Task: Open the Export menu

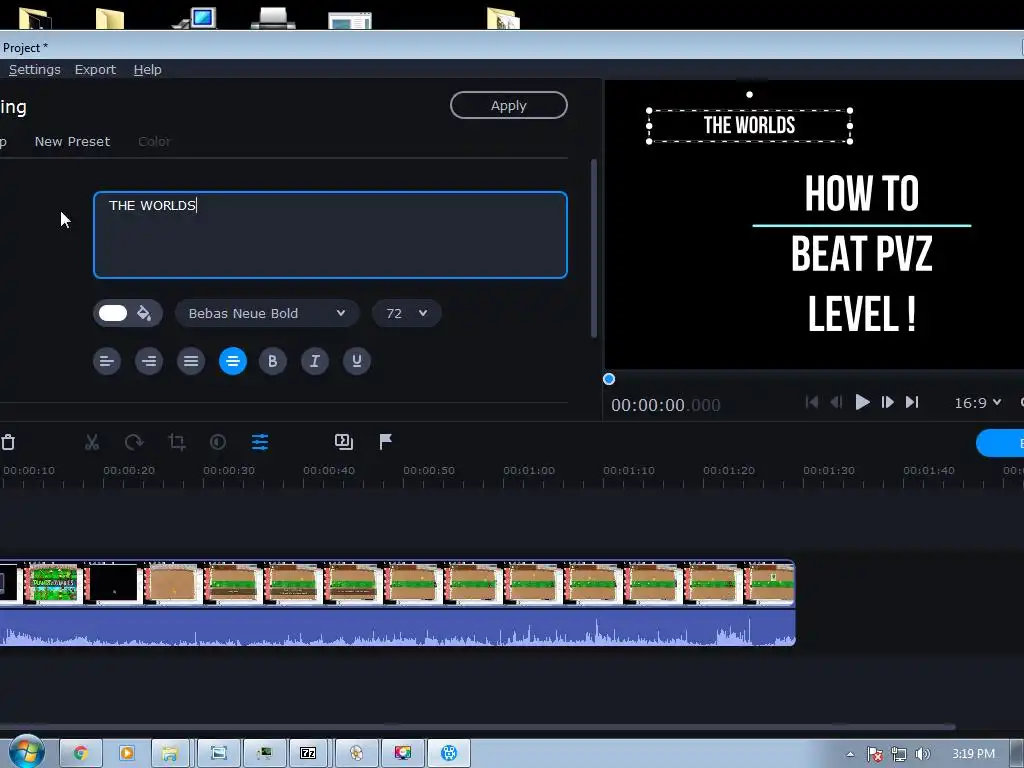Action: pyautogui.click(x=95, y=69)
